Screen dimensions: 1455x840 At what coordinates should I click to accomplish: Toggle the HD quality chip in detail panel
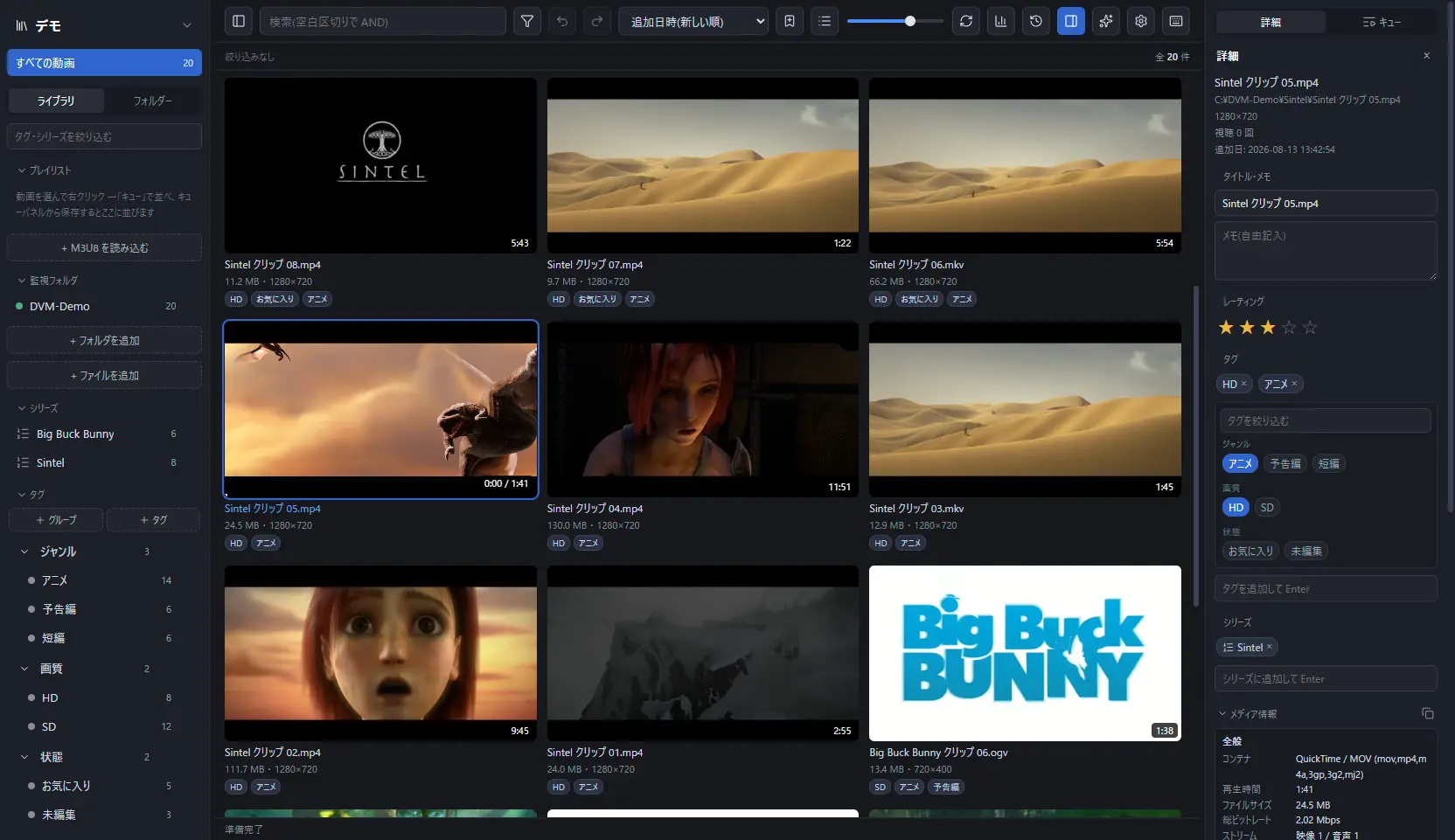tap(1236, 507)
